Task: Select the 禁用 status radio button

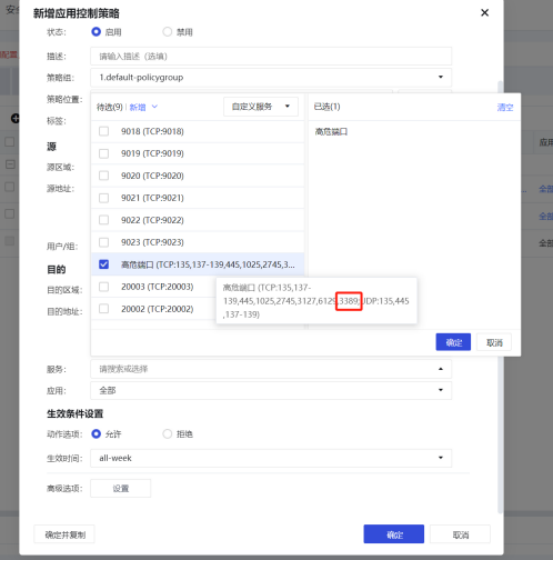Action: (x=167, y=32)
